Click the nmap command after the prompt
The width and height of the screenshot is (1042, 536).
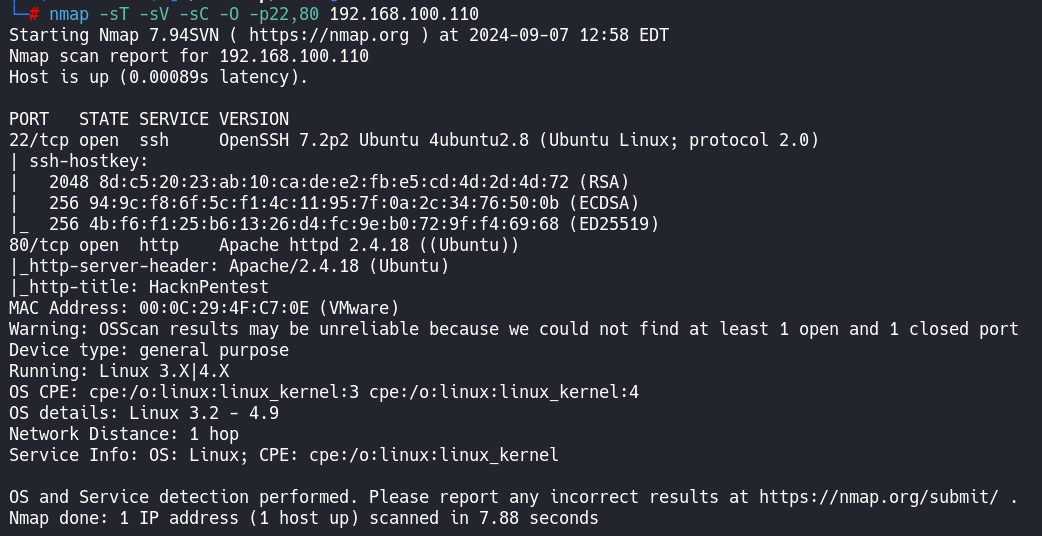point(68,14)
